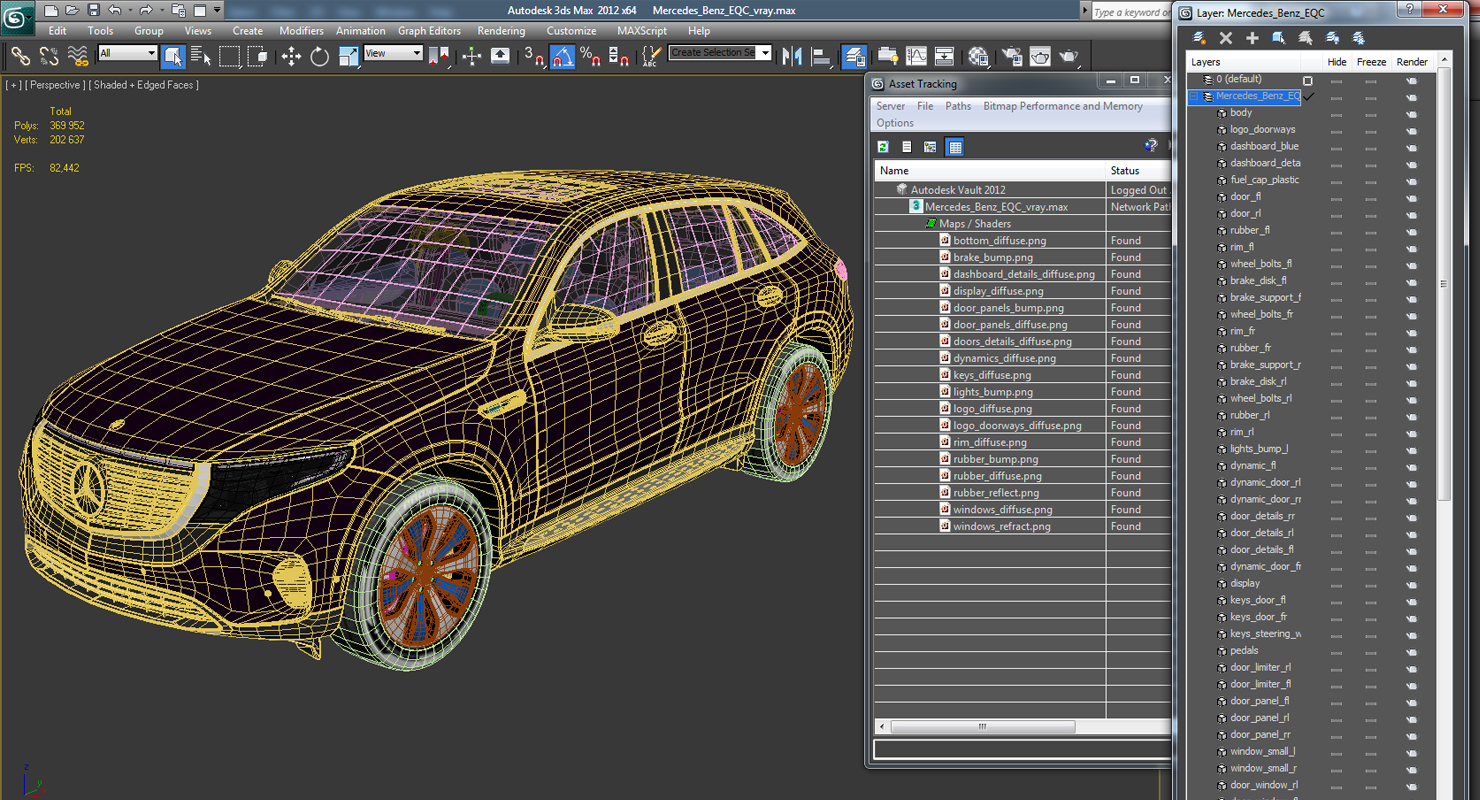Open Bitmap Performance and Memory menu
The image size is (1480, 800).
click(1062, 106)
